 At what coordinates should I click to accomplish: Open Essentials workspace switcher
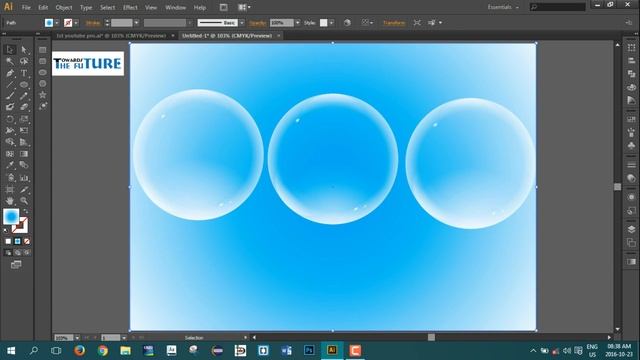pyautogui.click(x=503, y=7)
